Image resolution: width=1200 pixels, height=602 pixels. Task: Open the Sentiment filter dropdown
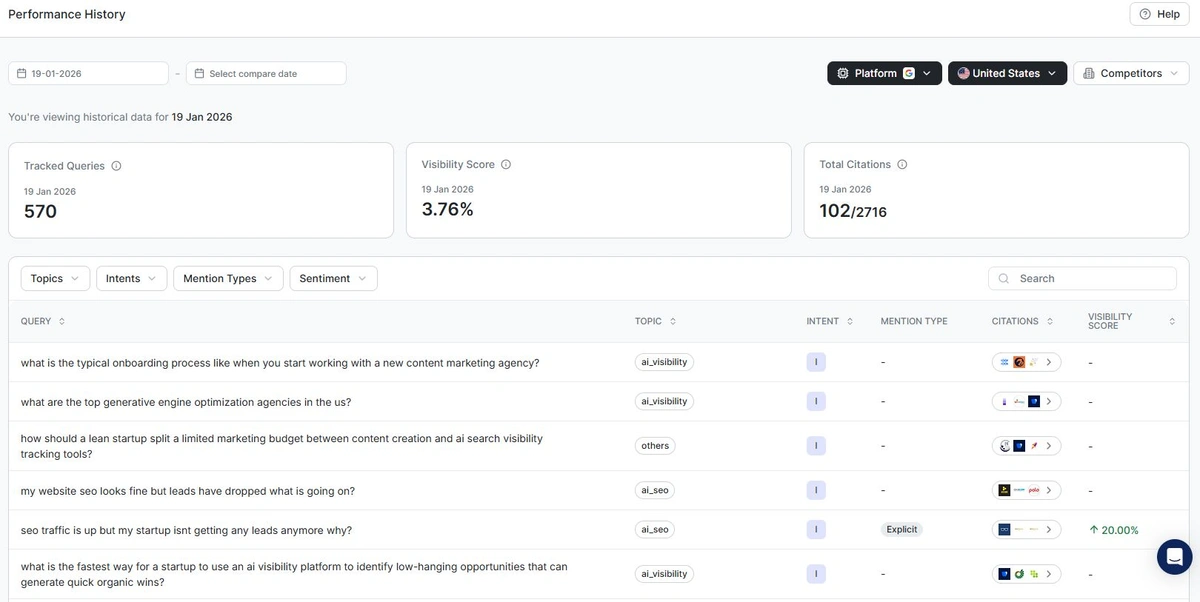pos(333,278)
